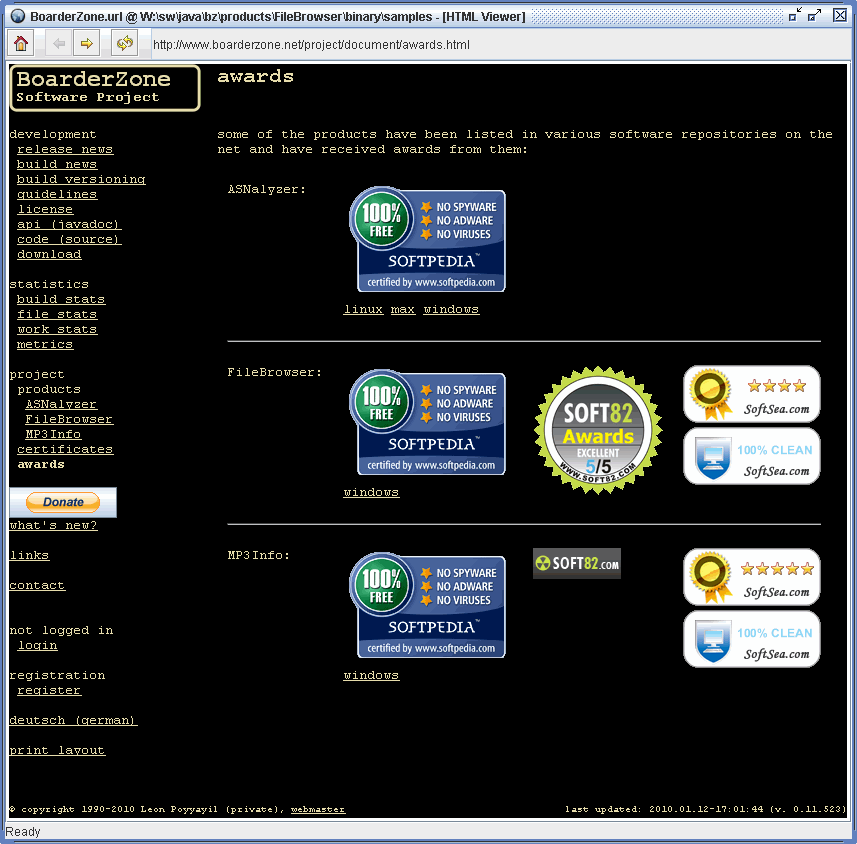Open the build stats link
The width and height of the screenshot is (857, 844).
point(61,299)
